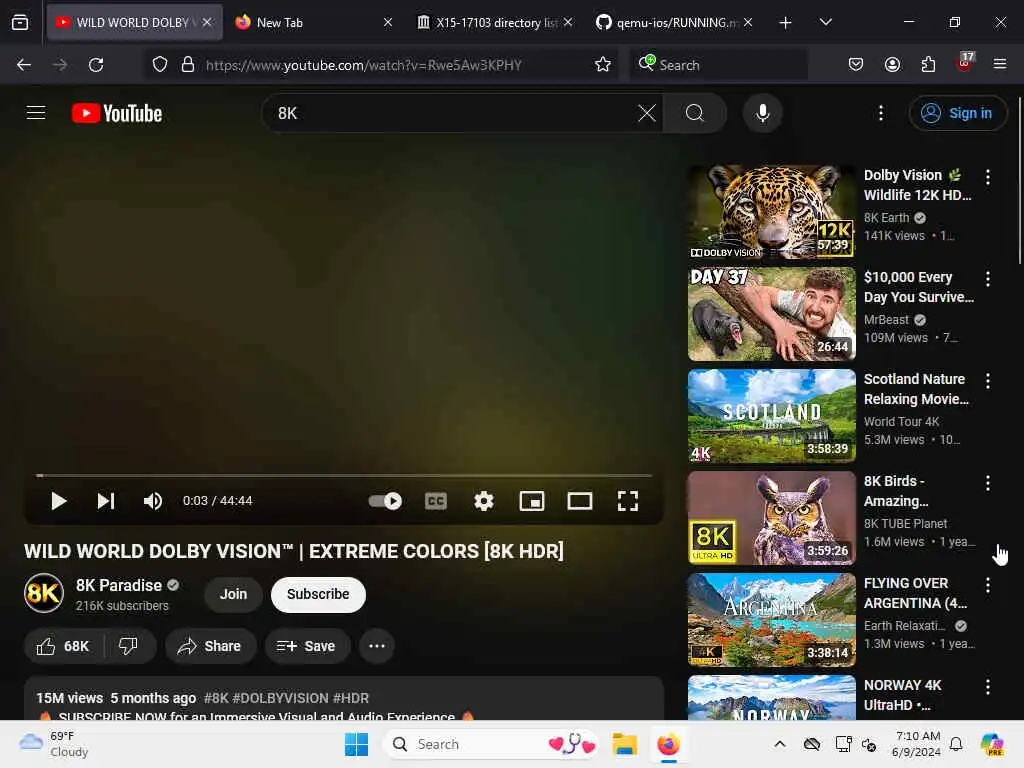Image resolution: width=1024 pixels, height=768 pixels.
Task: Bookmark this page star
Action: [x=603, y=65]
